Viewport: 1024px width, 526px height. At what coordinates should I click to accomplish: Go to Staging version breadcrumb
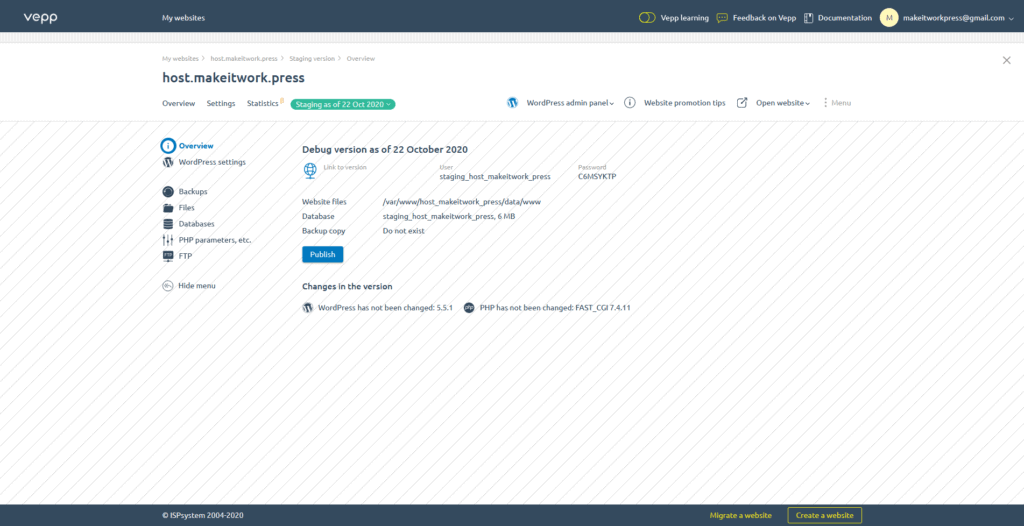312,59
